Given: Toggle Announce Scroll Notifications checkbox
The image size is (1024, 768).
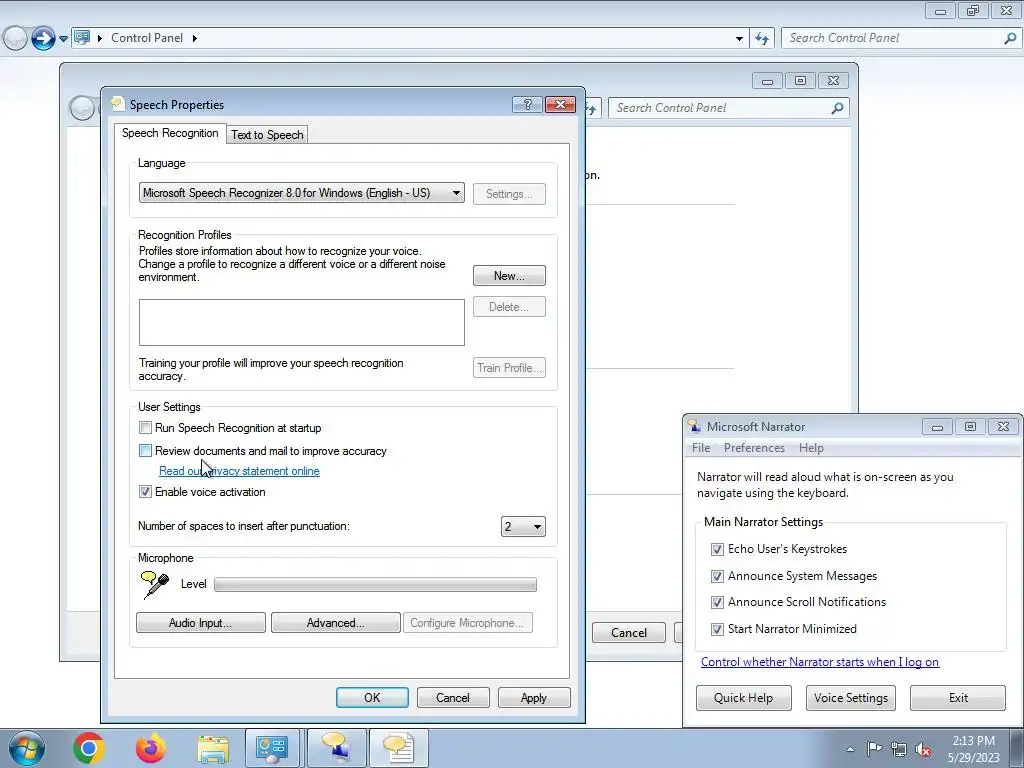Looking at the screenshot, I should pos(717,602).
